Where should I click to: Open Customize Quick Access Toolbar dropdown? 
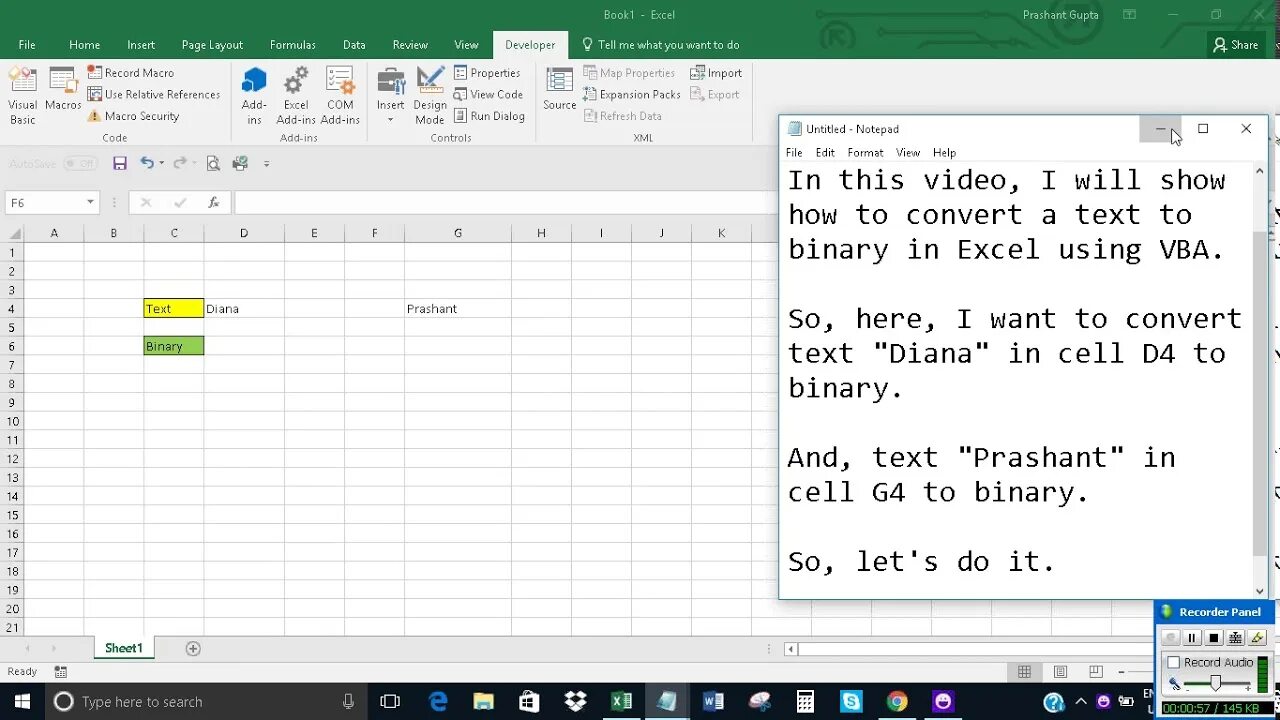point(266,163)
